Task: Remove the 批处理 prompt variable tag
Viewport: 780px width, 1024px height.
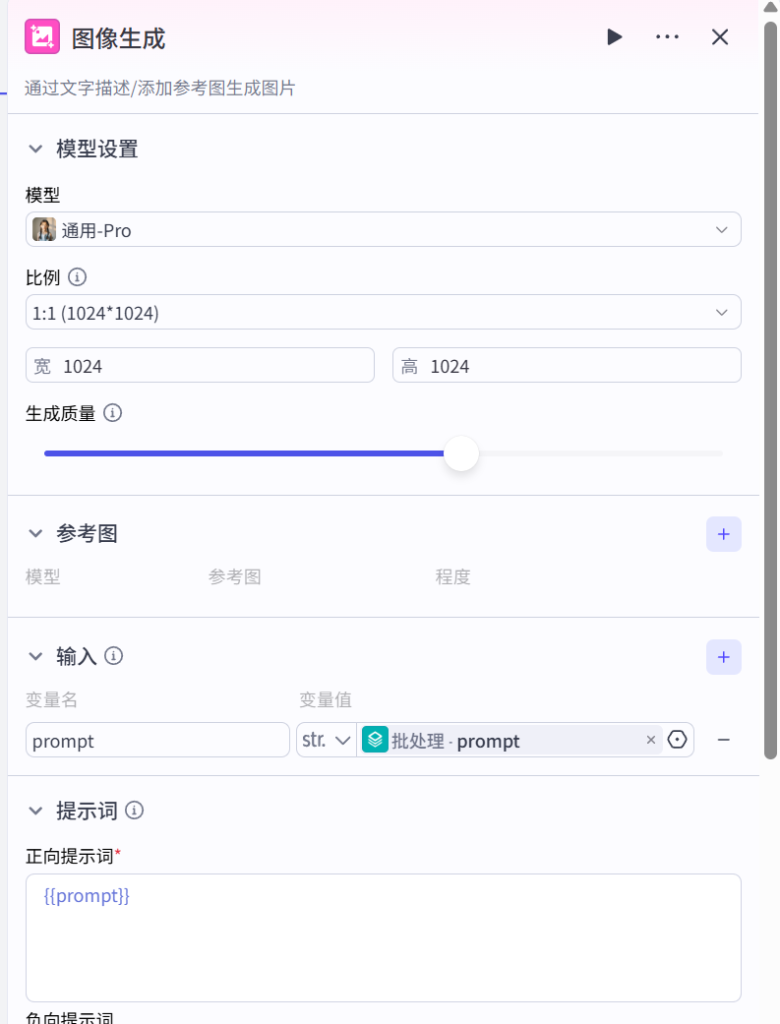Action: point(651,740)
